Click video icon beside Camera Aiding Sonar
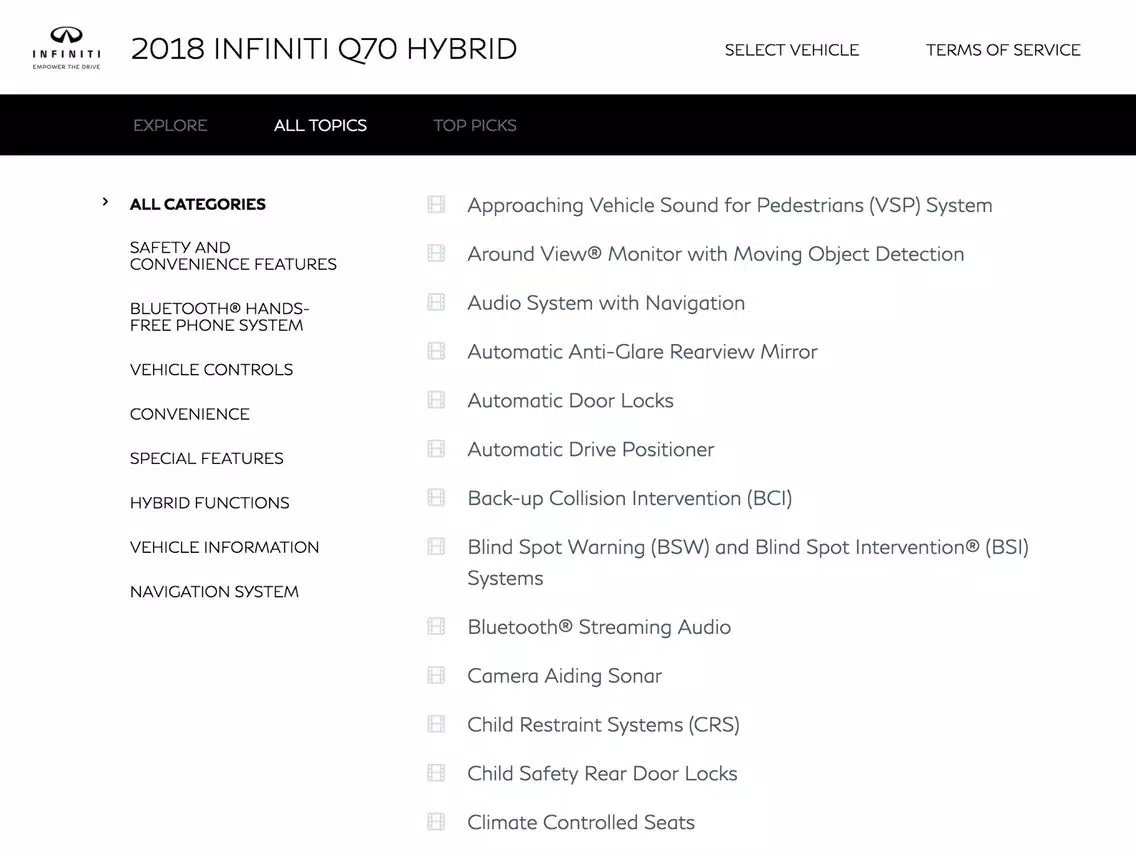The image size is (1136, 852). (x=436, y=675)
